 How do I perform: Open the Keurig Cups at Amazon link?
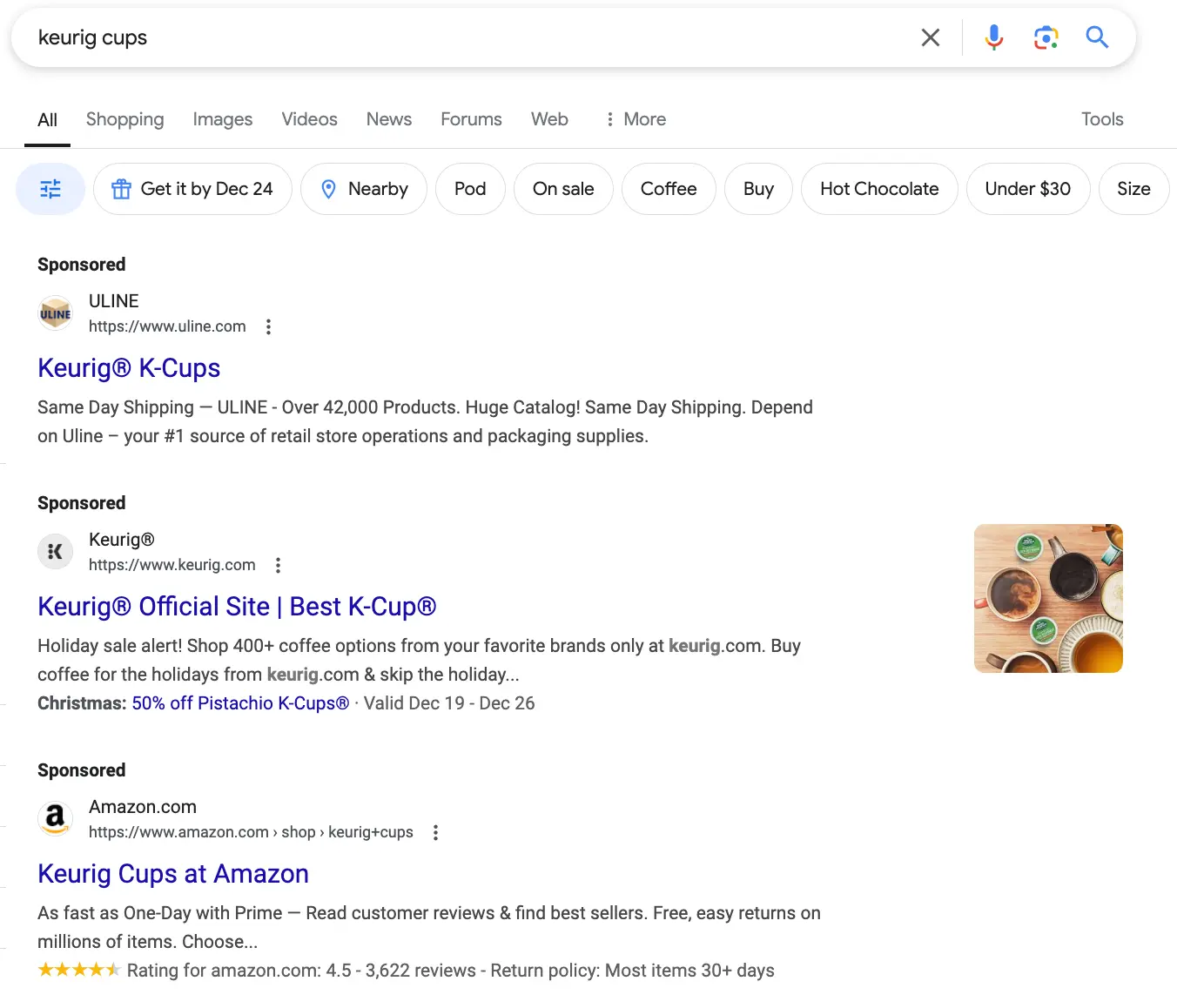coord(173,874)
